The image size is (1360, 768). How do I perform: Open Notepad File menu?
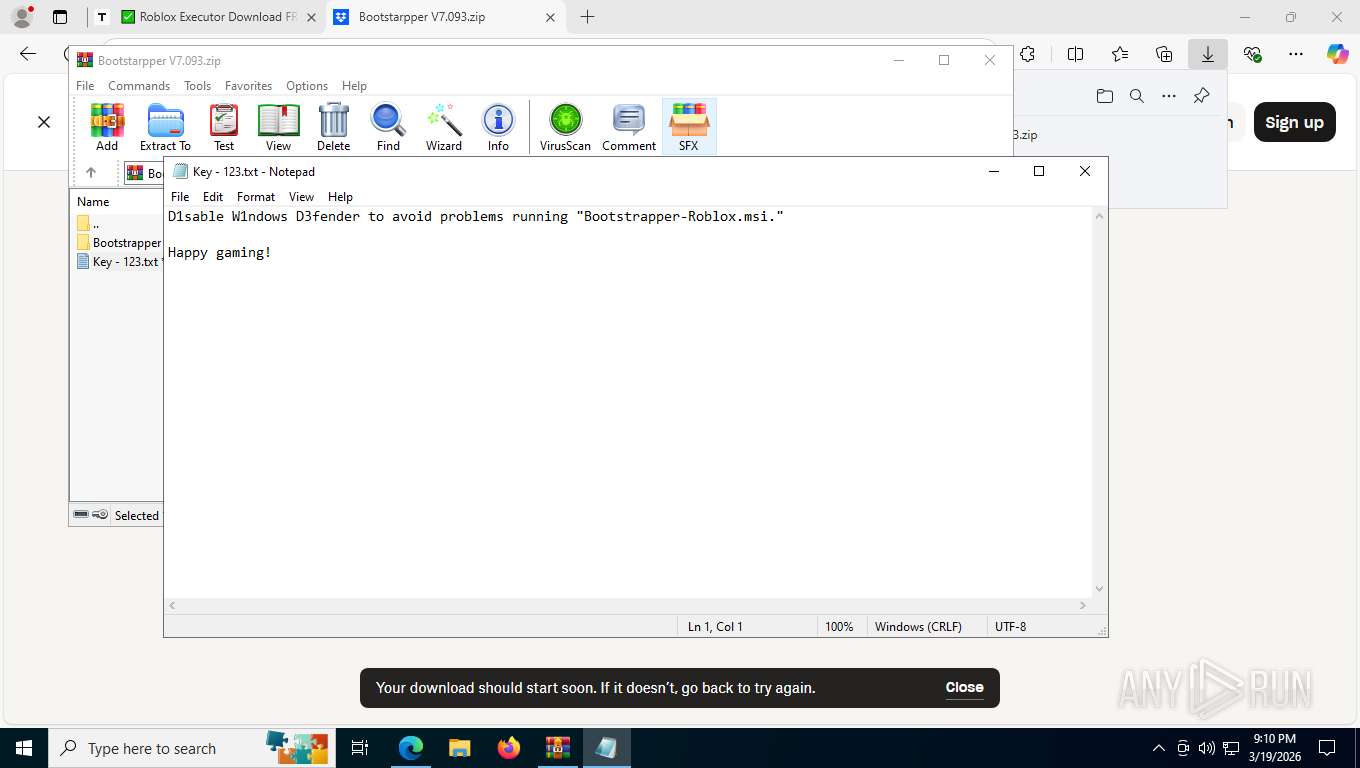click(180, 197)
